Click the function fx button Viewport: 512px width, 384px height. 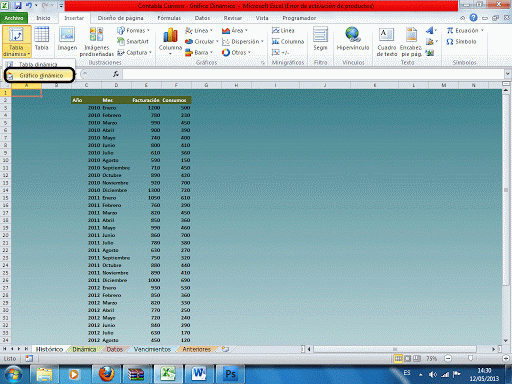click(116, 74)
